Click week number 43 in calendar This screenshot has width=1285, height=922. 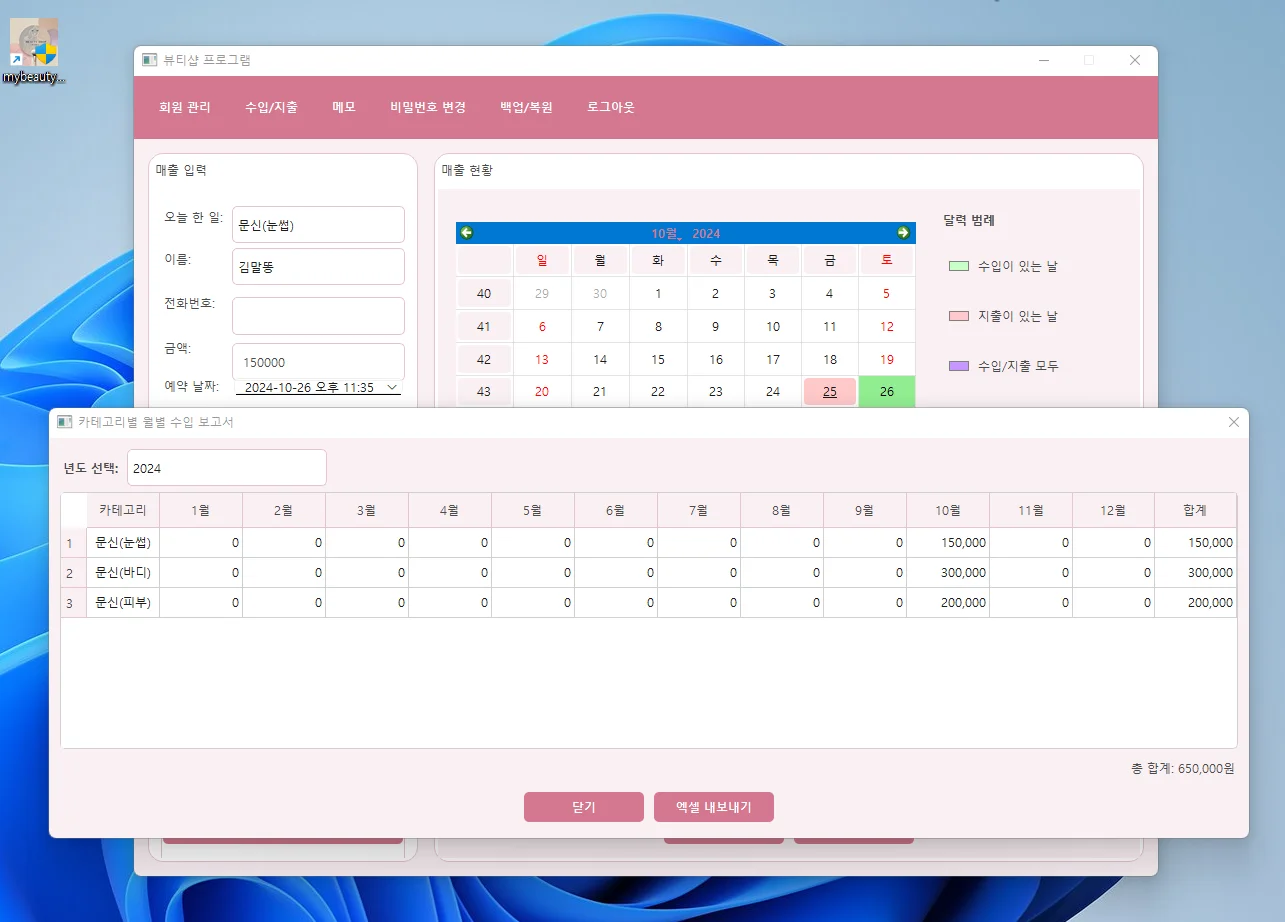(484, 391)
